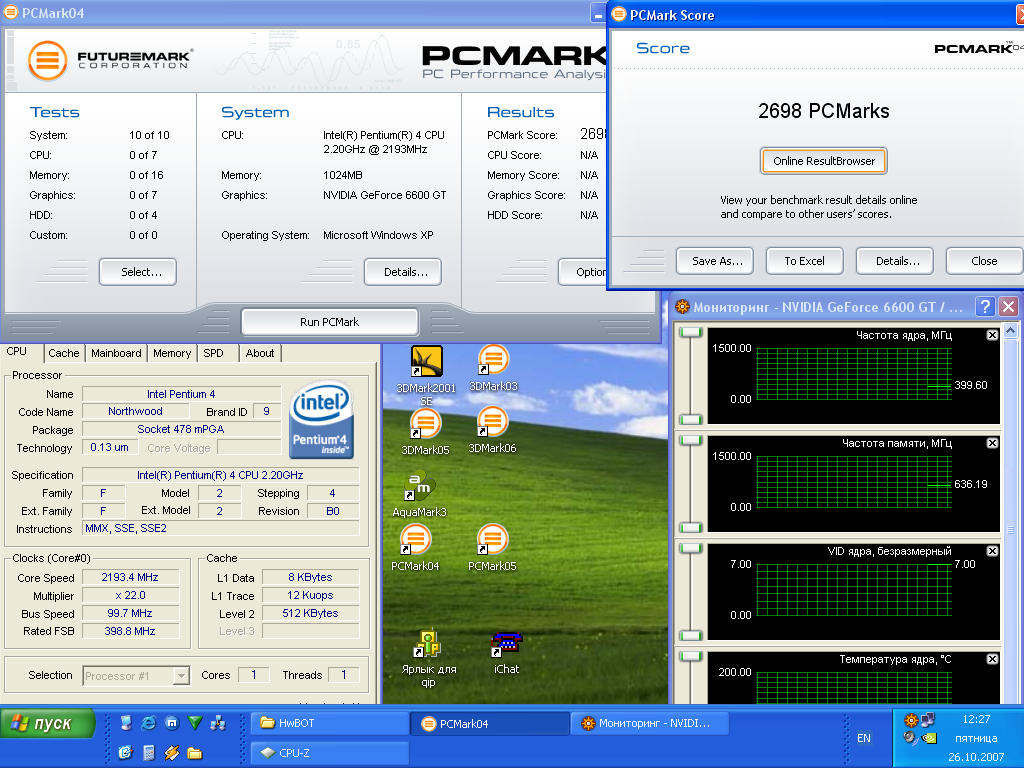This screenshot has width=1024, height=768.
Task: Click scroll-up arrow in monitoring window
Action: [1010, 331]
